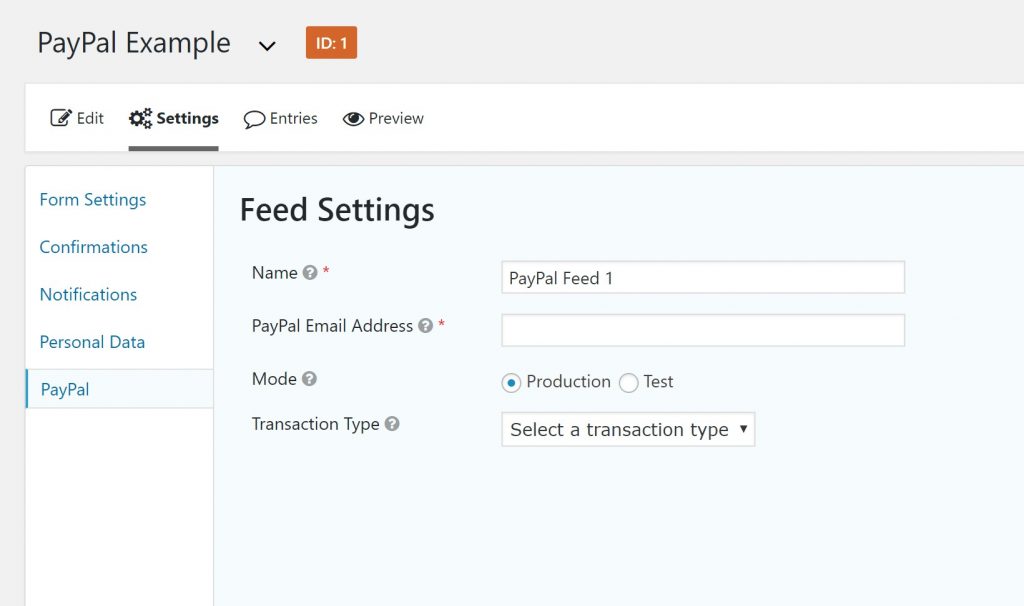
Task: Click the Edit pencil icon
Action: pos(60,118)
